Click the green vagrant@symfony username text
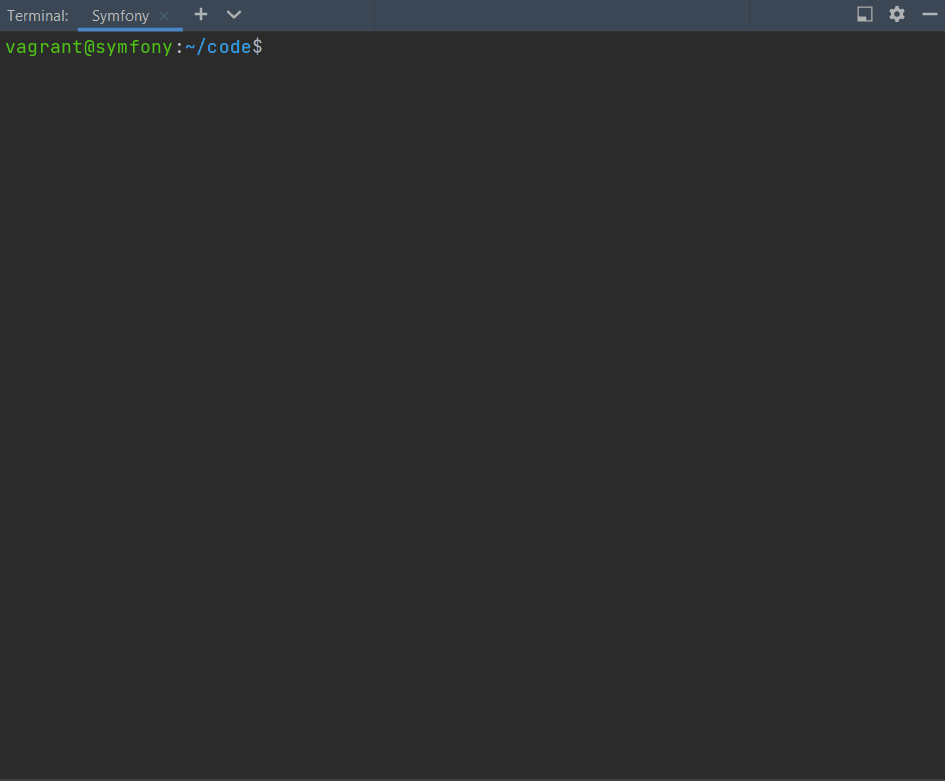The height and width of the screenshot is (781, 945). pyautogui.click(x=87, y=46)
